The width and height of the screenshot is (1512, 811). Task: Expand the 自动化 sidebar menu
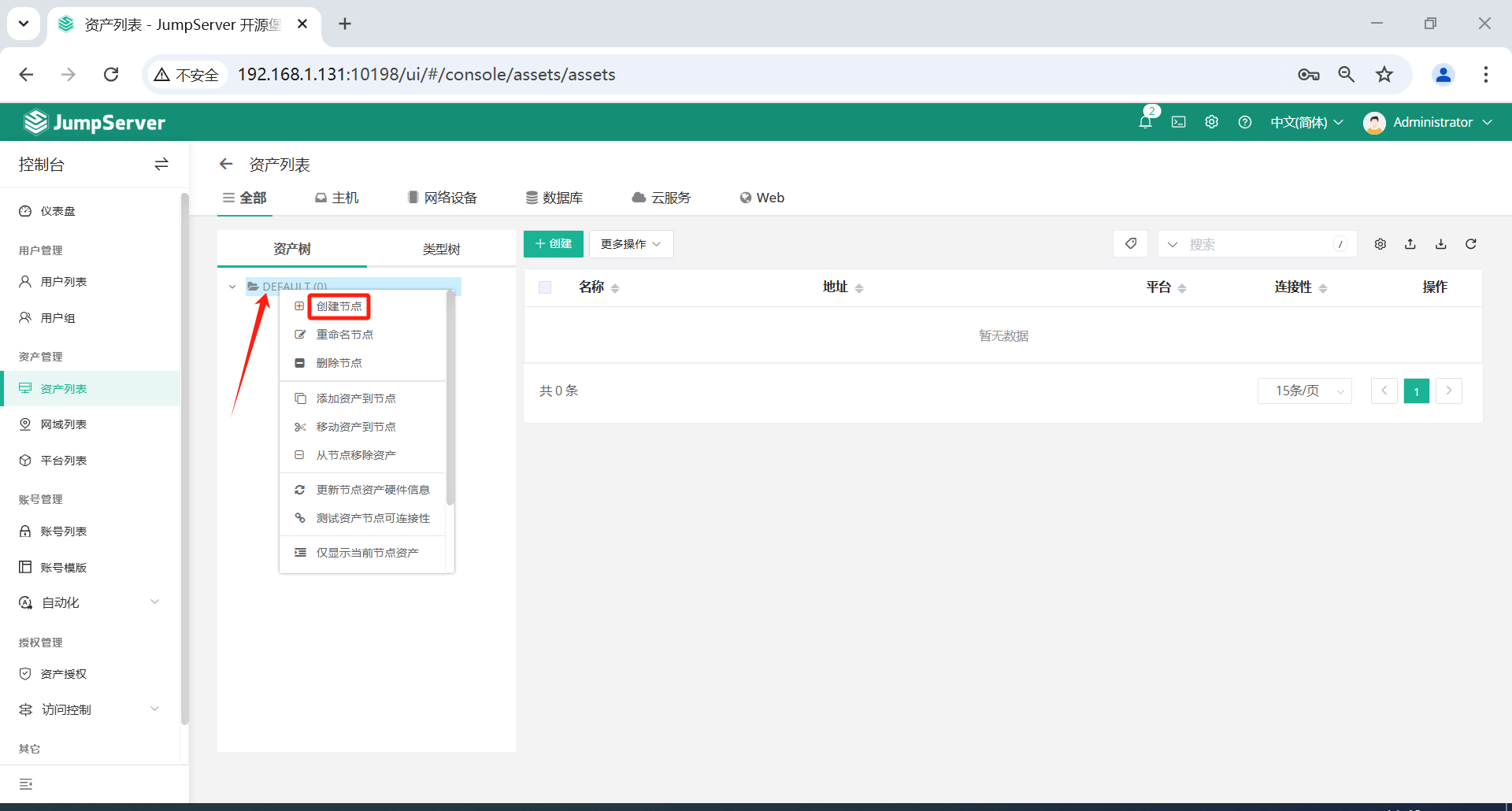91,602
